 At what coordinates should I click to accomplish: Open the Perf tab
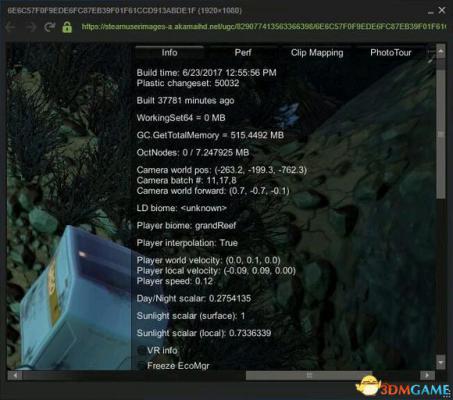[243, 53]
